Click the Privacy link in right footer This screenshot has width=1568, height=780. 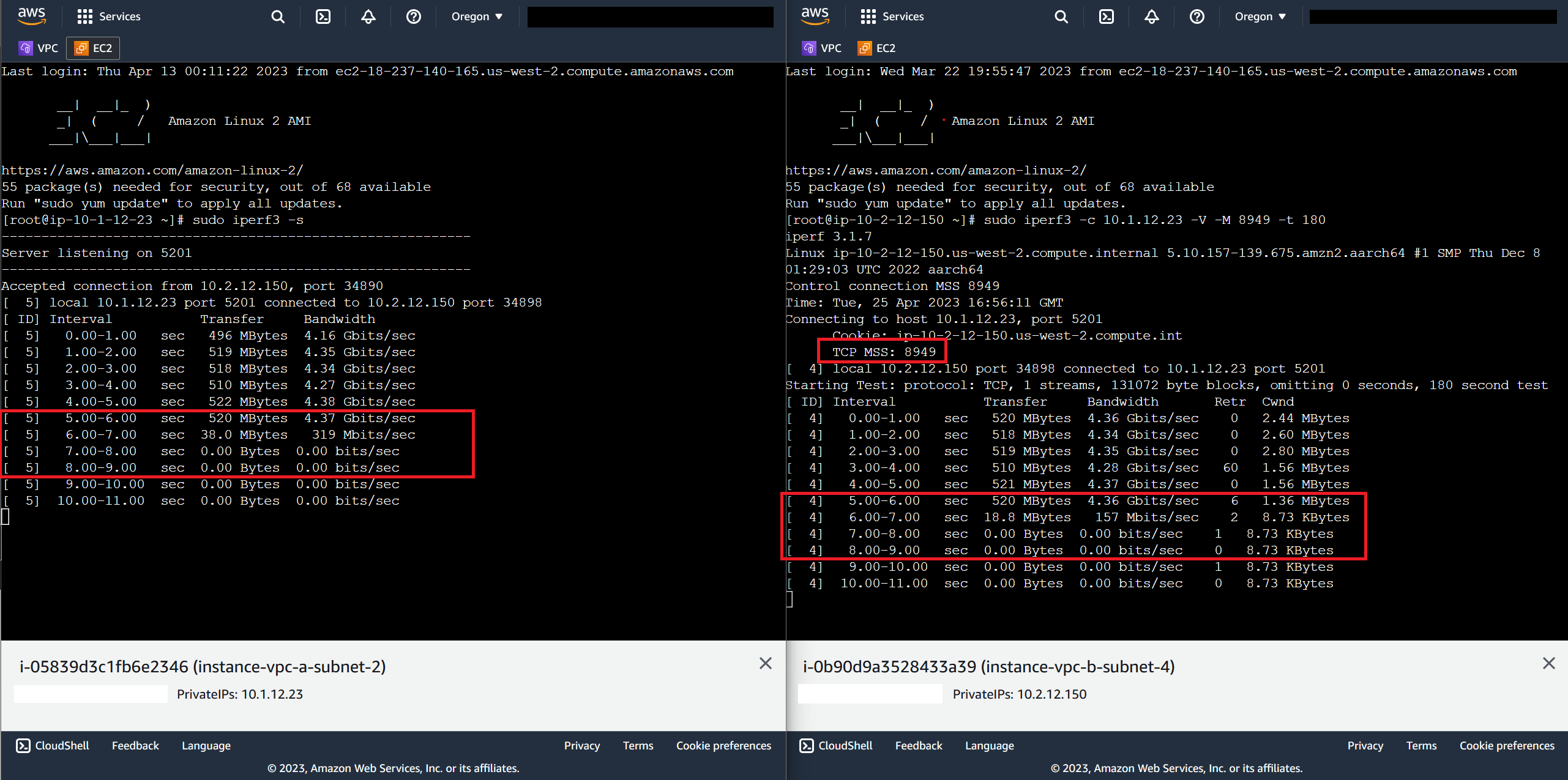(1365, 745)
